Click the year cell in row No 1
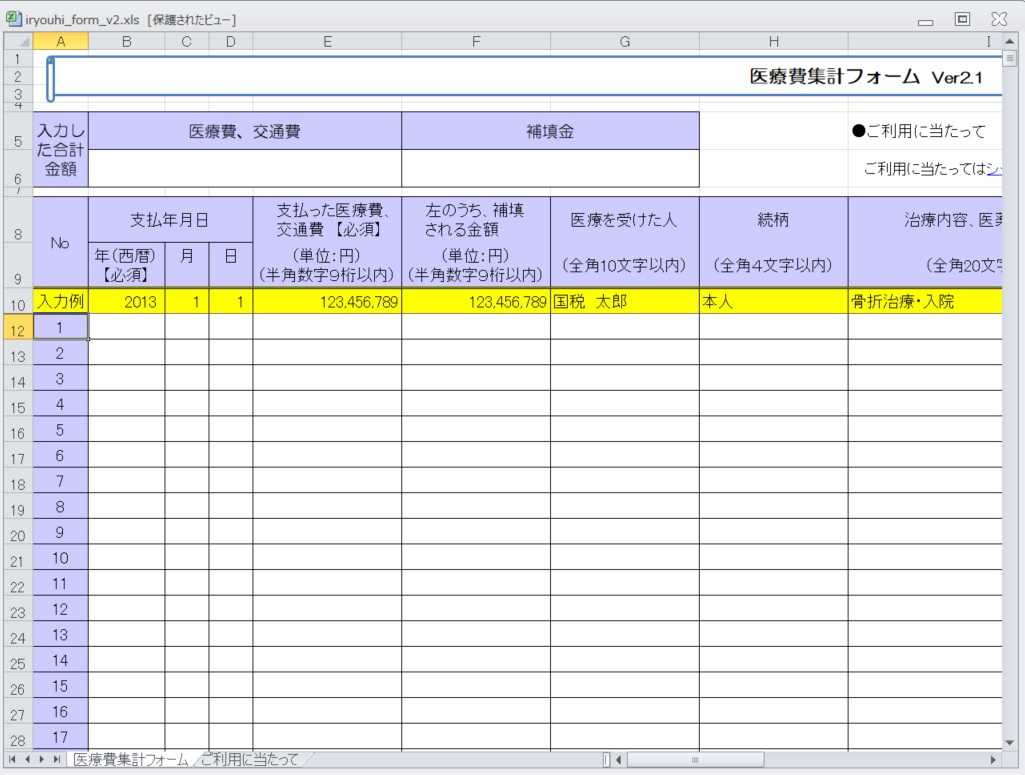 pyautogui.click(x=126, y=327)
